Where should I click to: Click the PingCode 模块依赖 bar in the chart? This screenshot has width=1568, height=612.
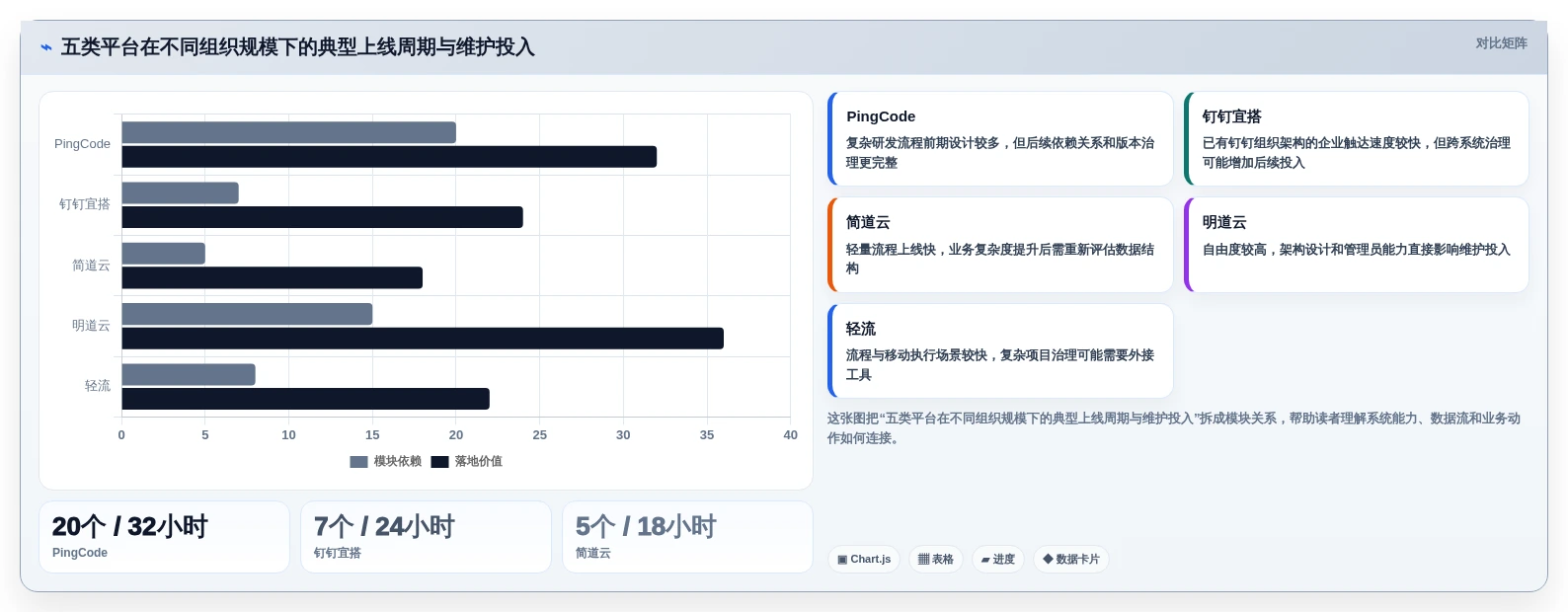288,132
